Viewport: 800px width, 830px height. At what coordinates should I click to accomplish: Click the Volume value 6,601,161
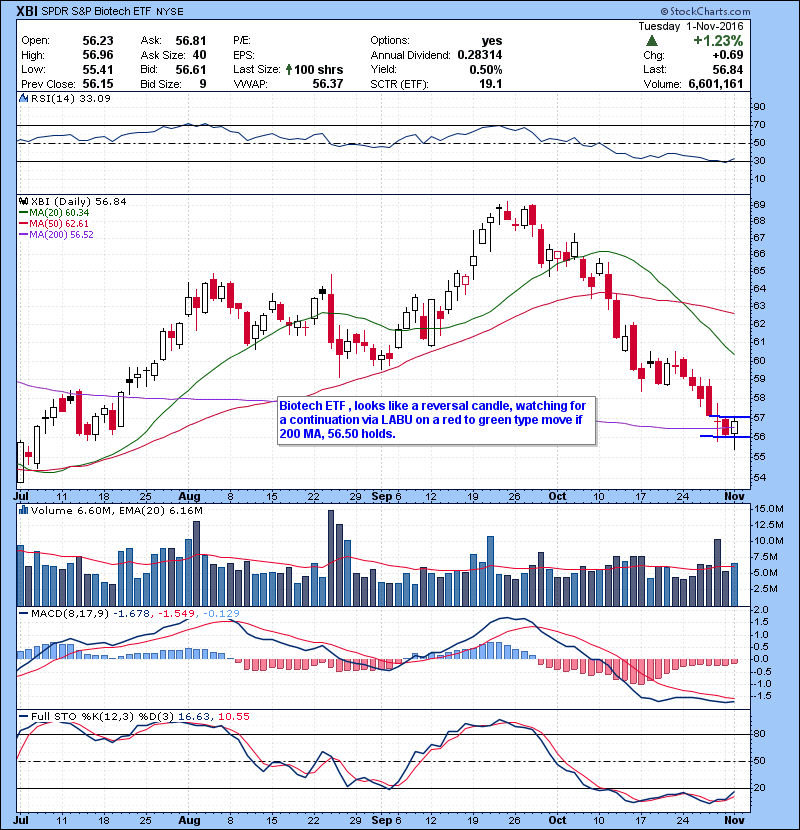[716, 84]
